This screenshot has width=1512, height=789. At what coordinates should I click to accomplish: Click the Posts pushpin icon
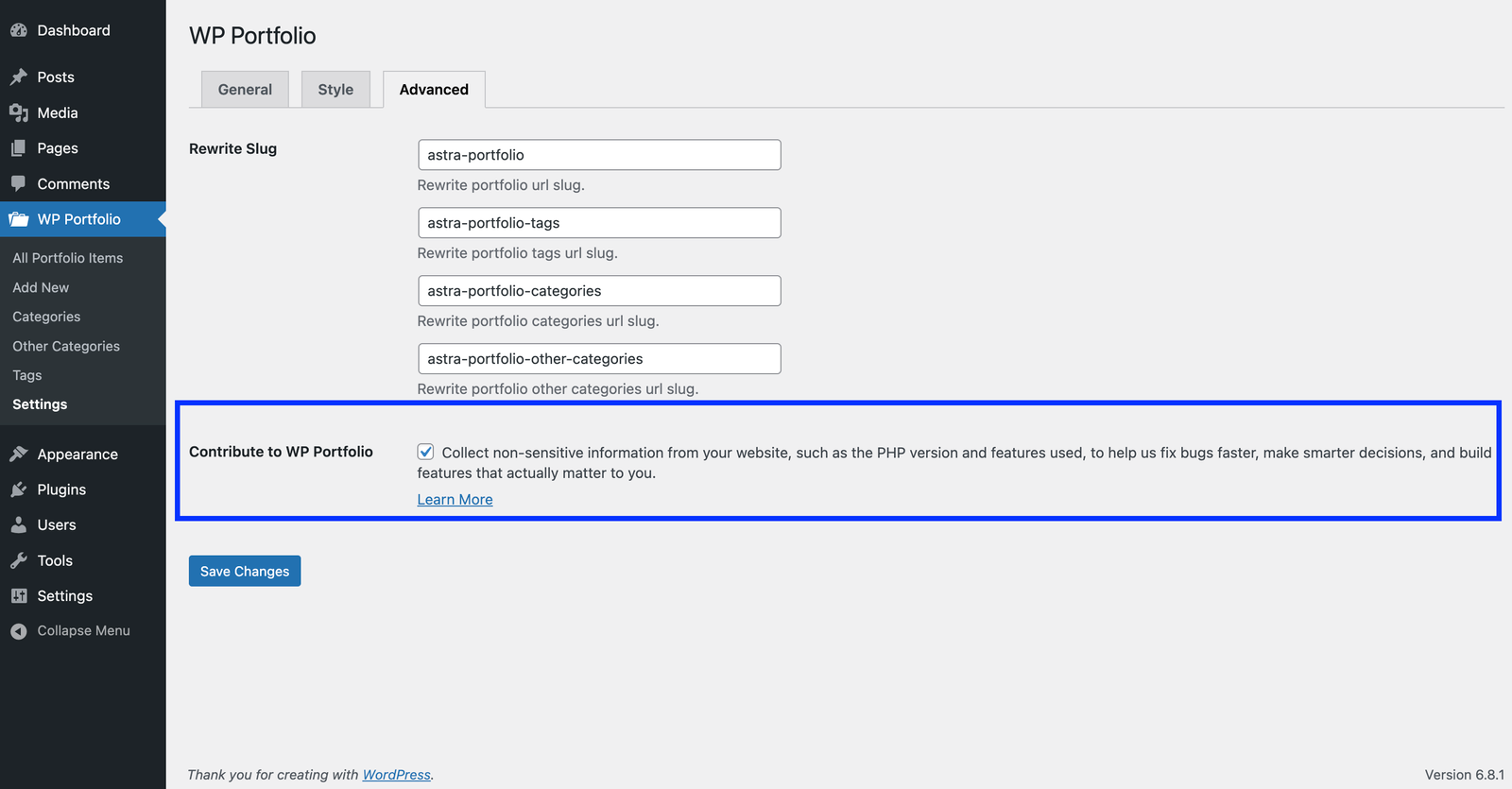coord(18,77)
